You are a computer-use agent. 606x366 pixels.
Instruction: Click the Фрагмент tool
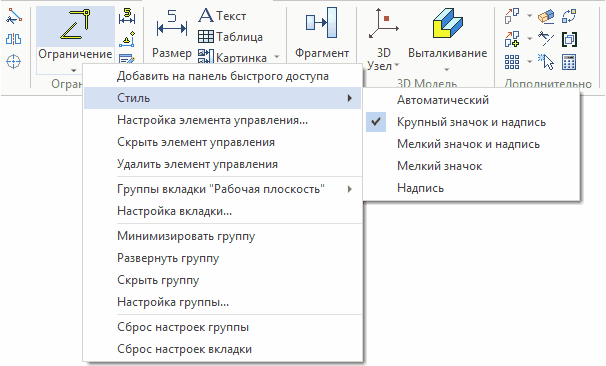click(x=322, y=34)
